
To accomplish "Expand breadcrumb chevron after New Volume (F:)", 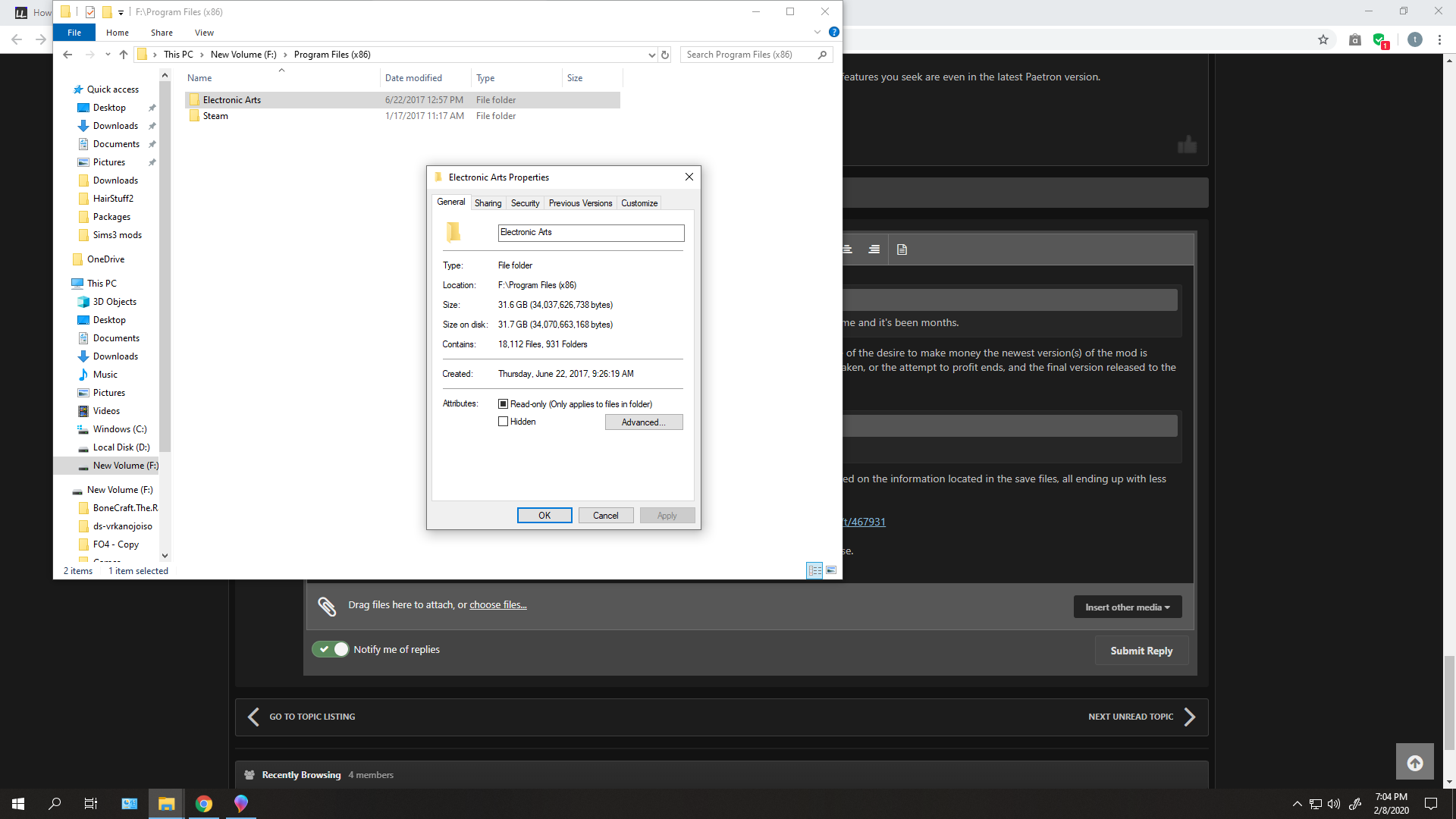I will coord(285,55).
